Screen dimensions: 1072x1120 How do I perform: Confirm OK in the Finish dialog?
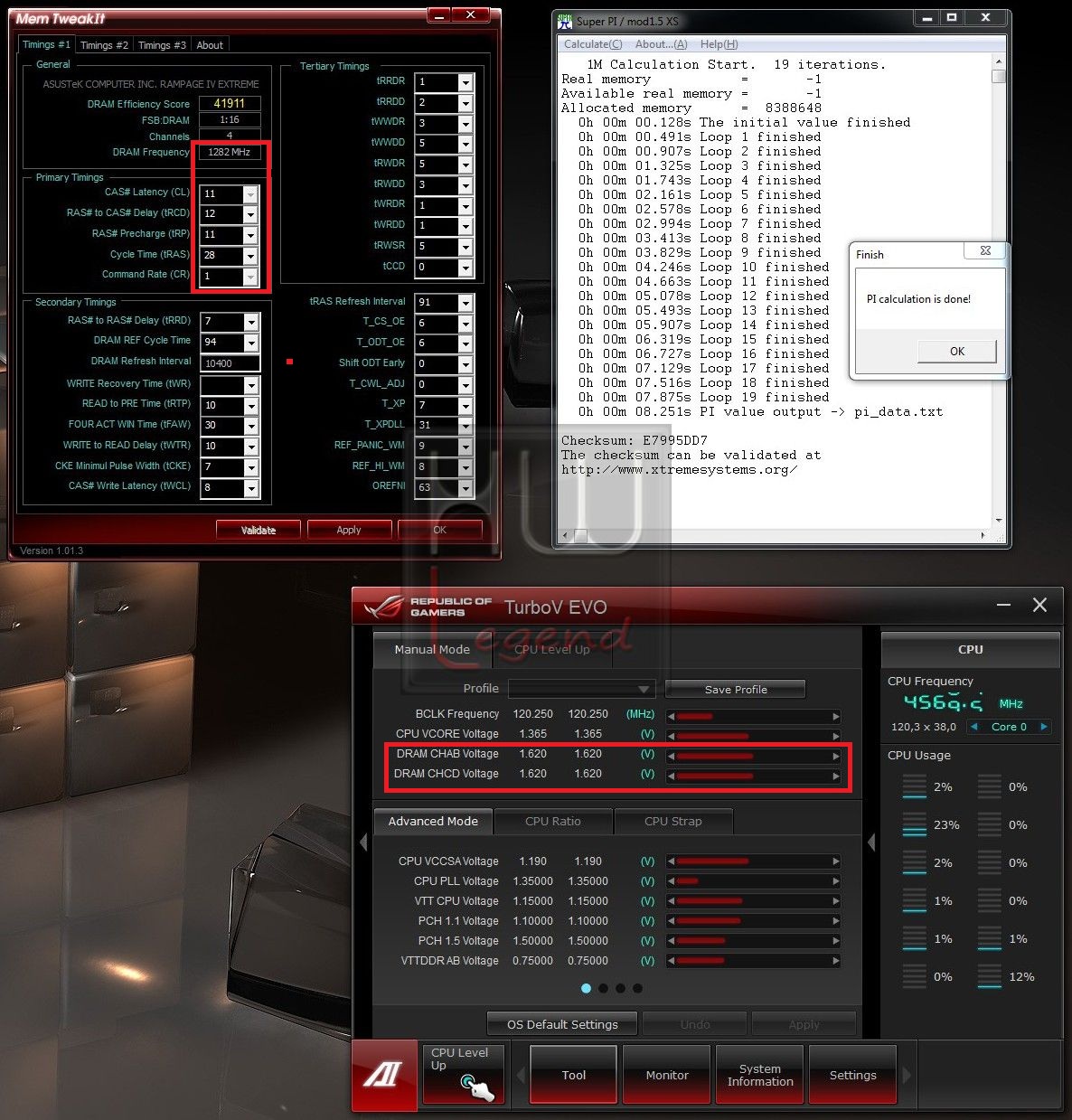[x=957, y=352]
